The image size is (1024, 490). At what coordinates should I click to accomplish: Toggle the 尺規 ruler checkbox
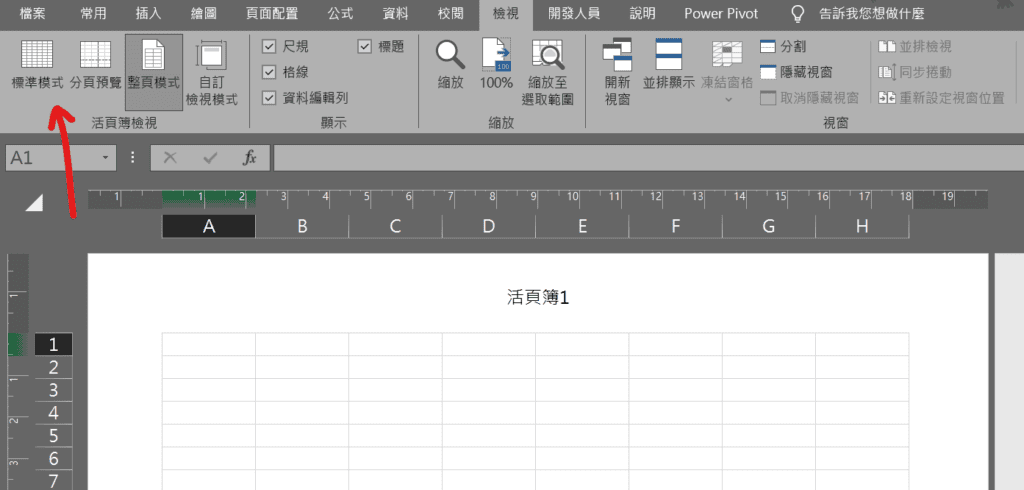click(x=269, y=47)
